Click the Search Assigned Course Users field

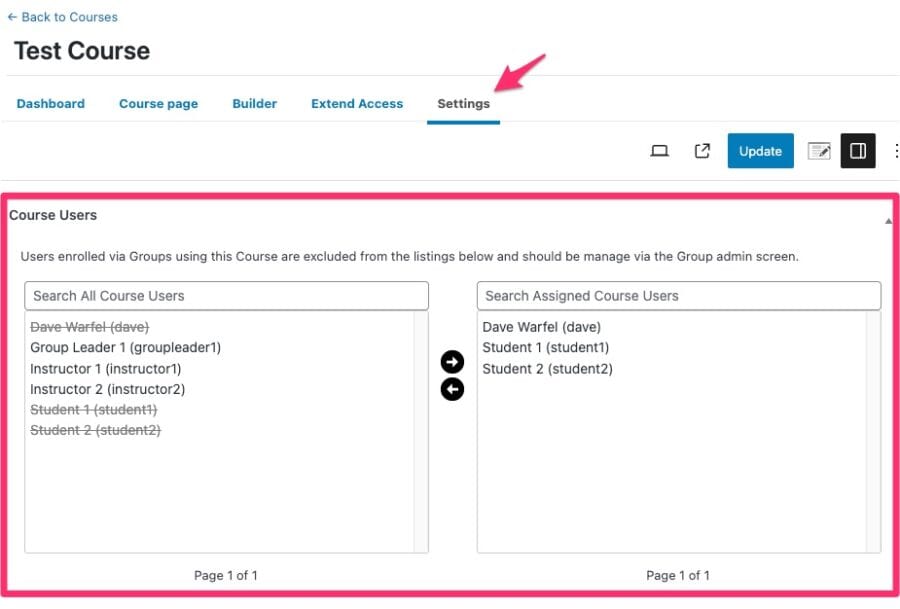(x=680, y=295)
